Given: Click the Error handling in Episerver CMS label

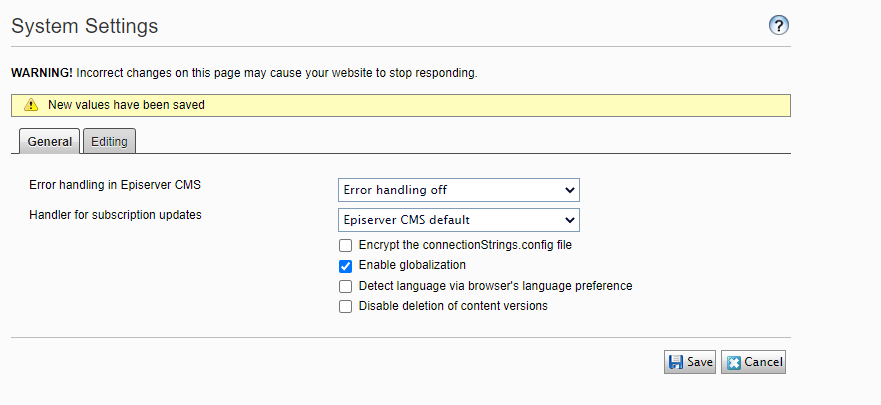Looking at the screenshot, I should click(122, 185).
